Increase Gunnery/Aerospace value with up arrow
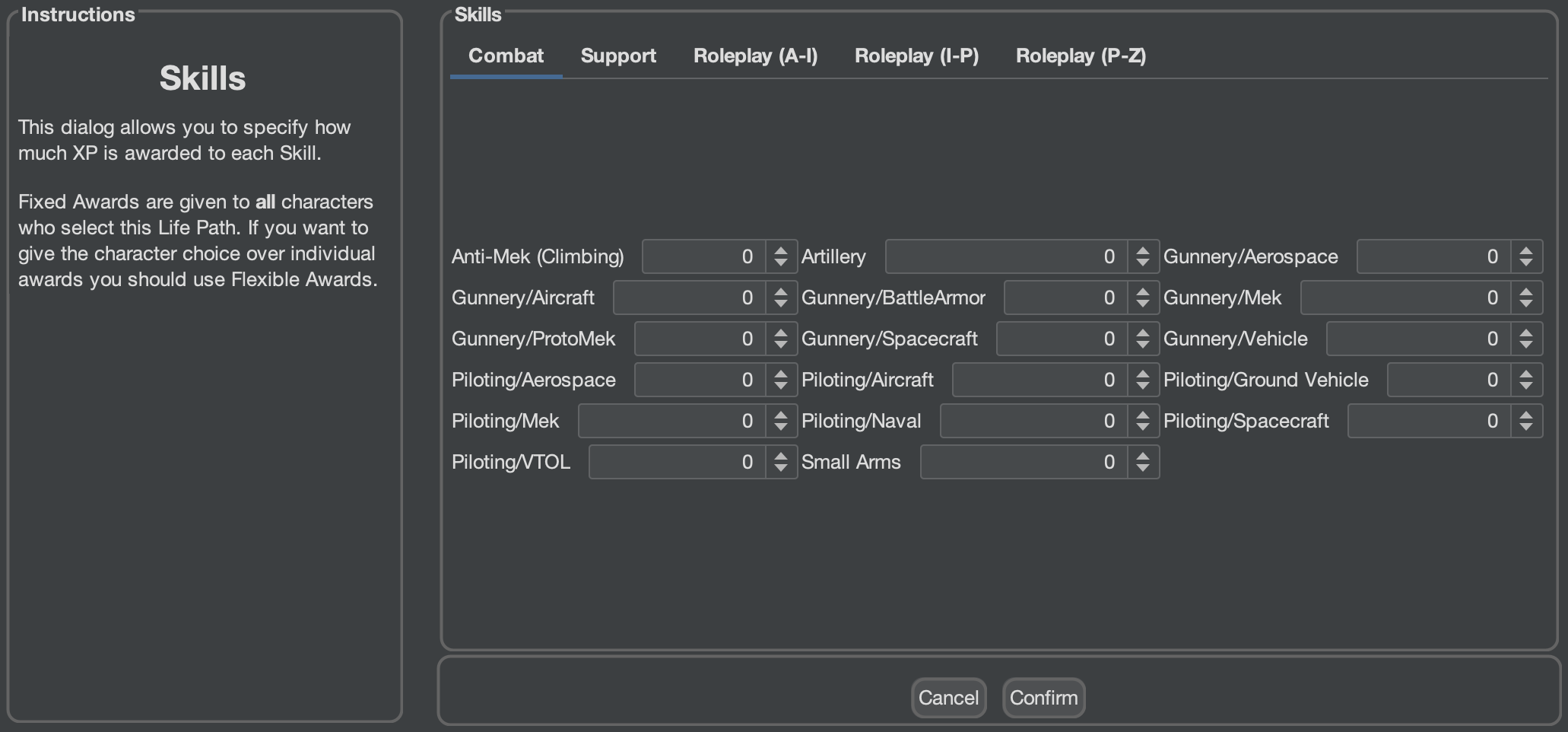The width and height of the screenshot is (1568, 732). coord(1526,250)
